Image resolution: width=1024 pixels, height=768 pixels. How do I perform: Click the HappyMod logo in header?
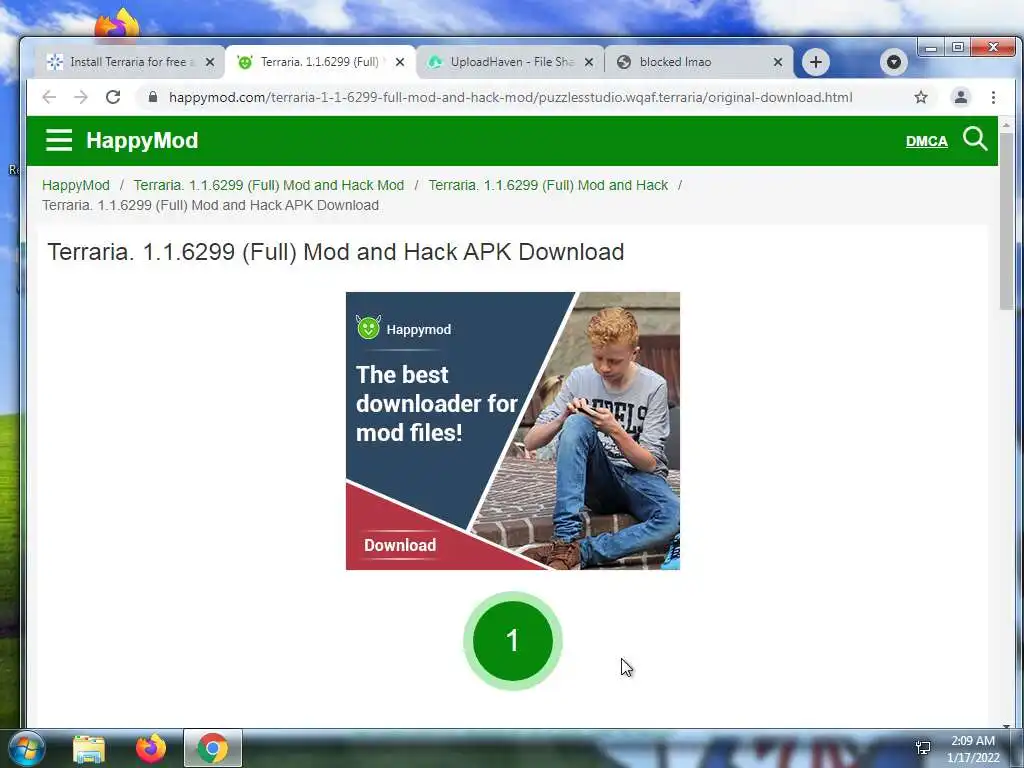pyautogui.click(x=142, y=140)
